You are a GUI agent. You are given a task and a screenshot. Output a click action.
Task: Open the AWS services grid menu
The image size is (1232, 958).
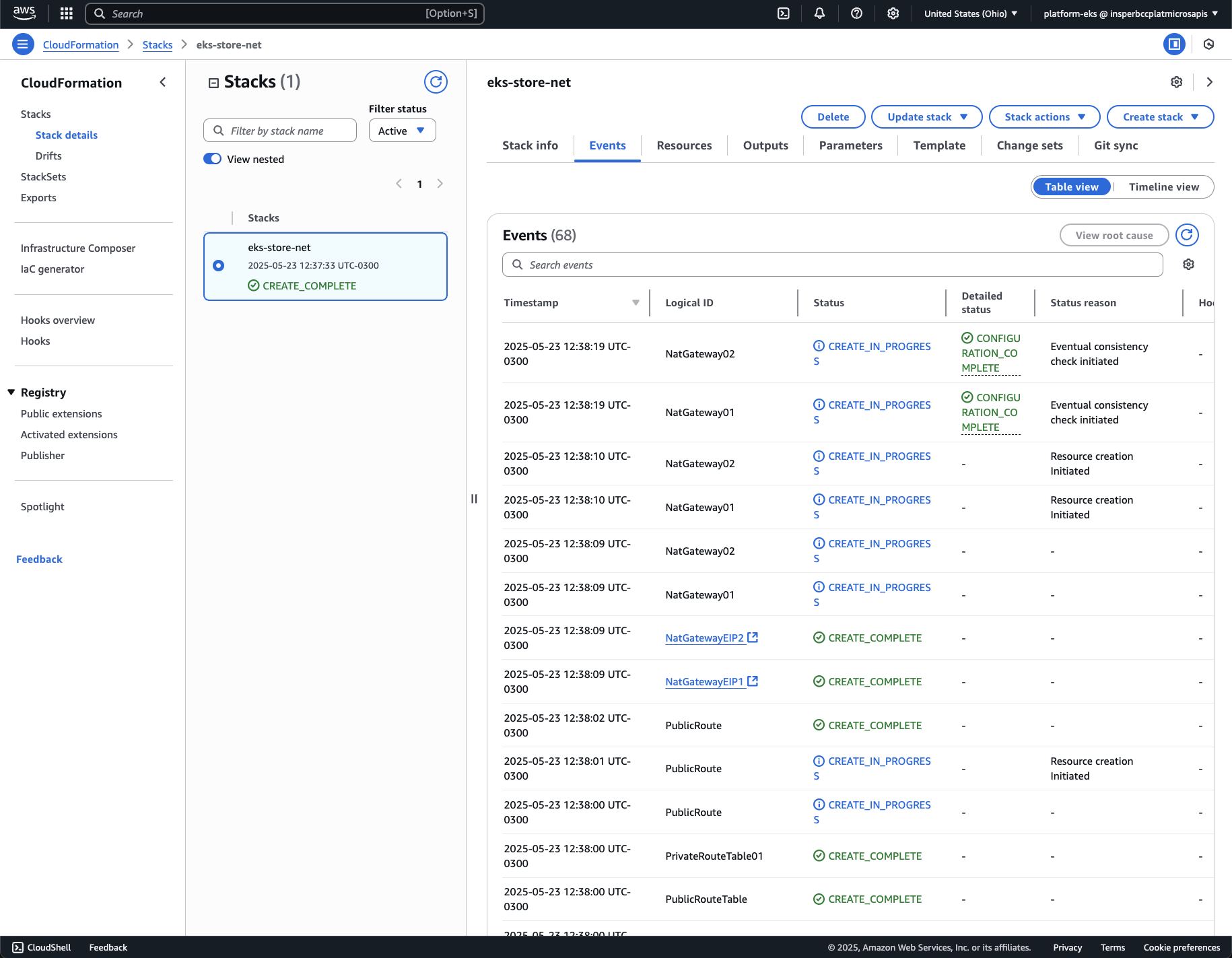(x=66, y=13)
